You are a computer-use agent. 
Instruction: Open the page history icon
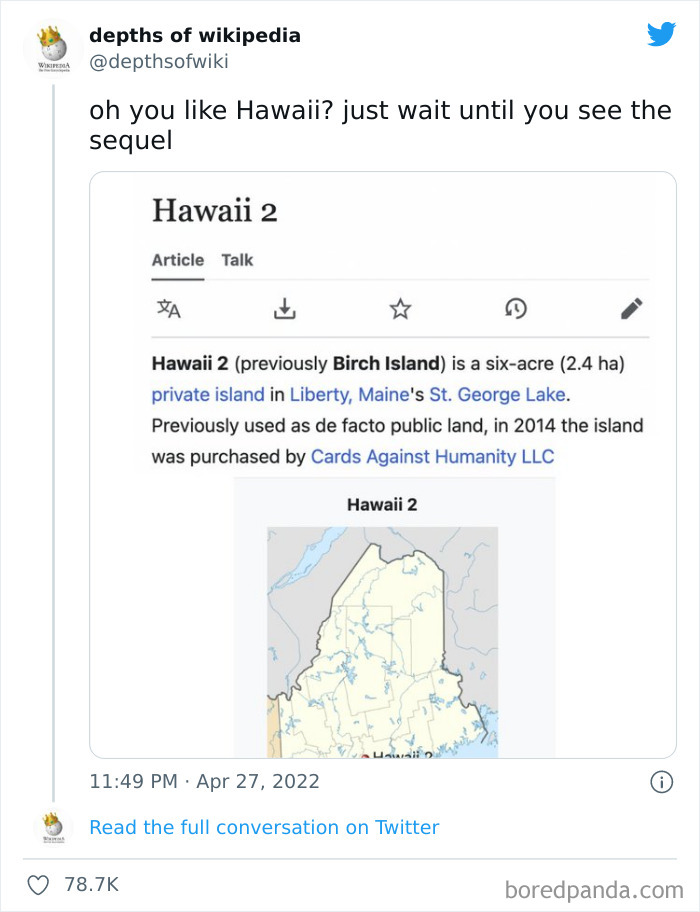(515, 310)
